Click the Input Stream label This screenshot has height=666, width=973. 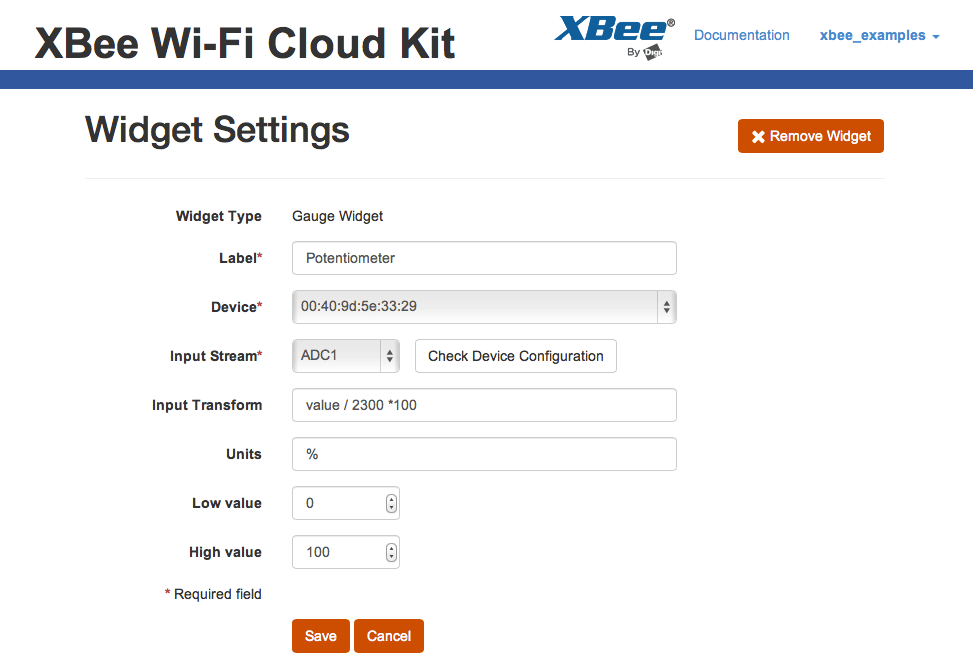[216, 356]
